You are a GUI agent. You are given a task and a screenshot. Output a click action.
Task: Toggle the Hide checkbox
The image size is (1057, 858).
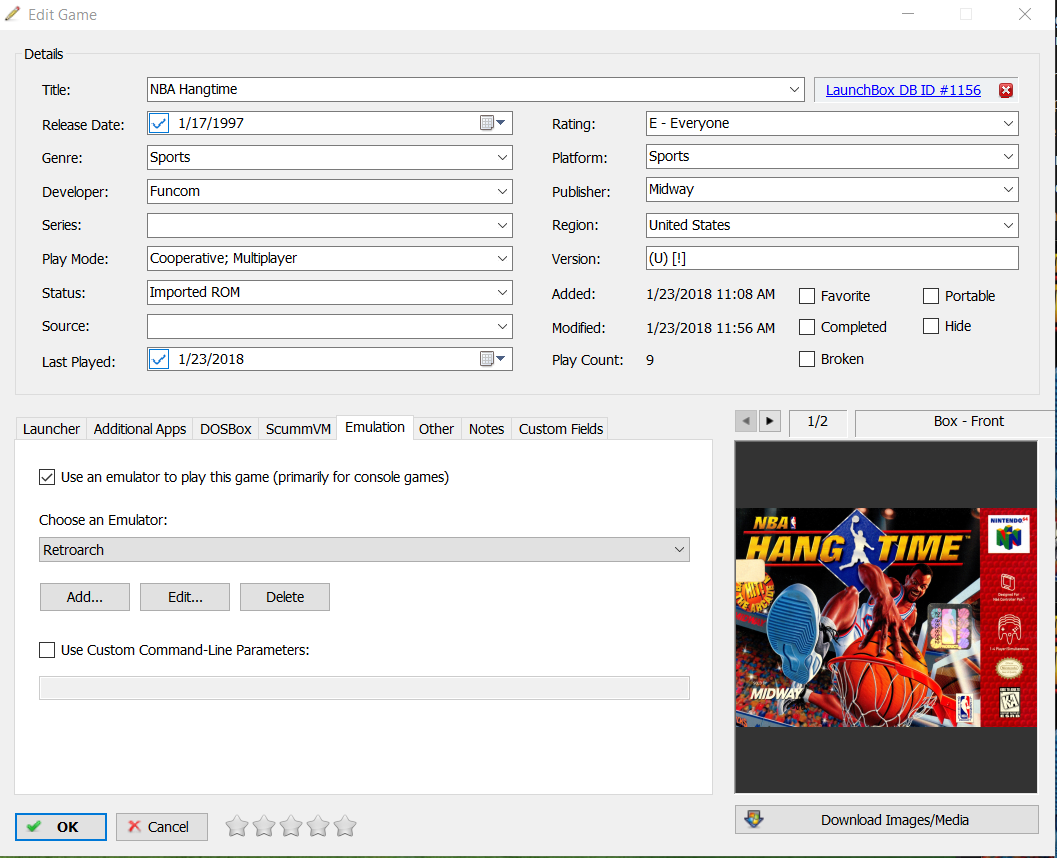[x=931, y=326]
